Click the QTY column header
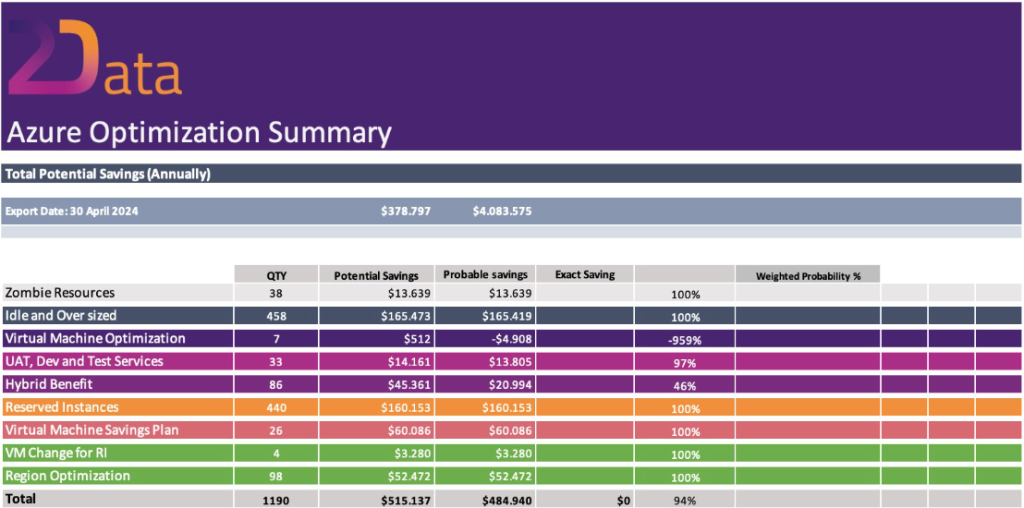1024x508 pixels. [276, 275]
